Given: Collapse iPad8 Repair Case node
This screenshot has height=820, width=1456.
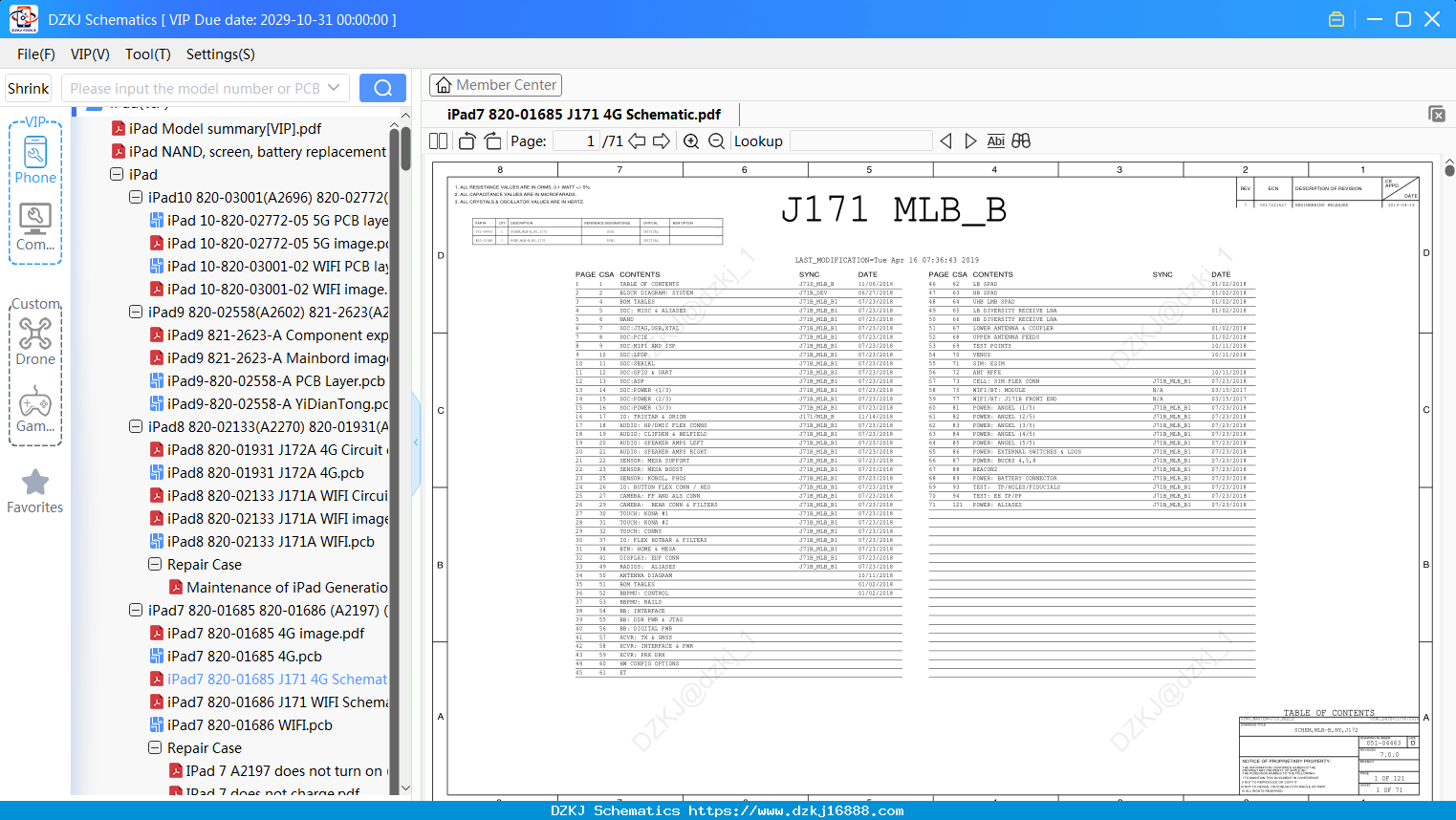Looking at the screenshot, I should click(x=155, y=565).
